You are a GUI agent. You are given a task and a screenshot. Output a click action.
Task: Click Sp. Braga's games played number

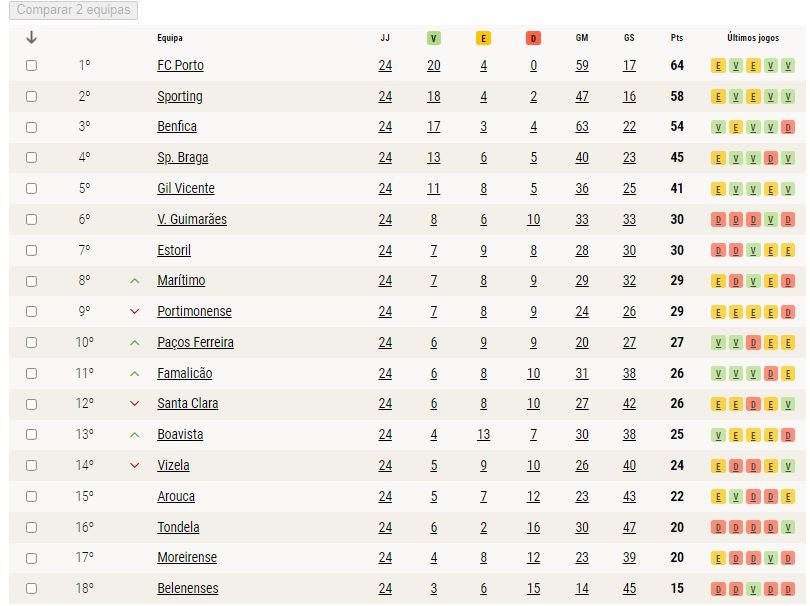[x=385, y=158]
